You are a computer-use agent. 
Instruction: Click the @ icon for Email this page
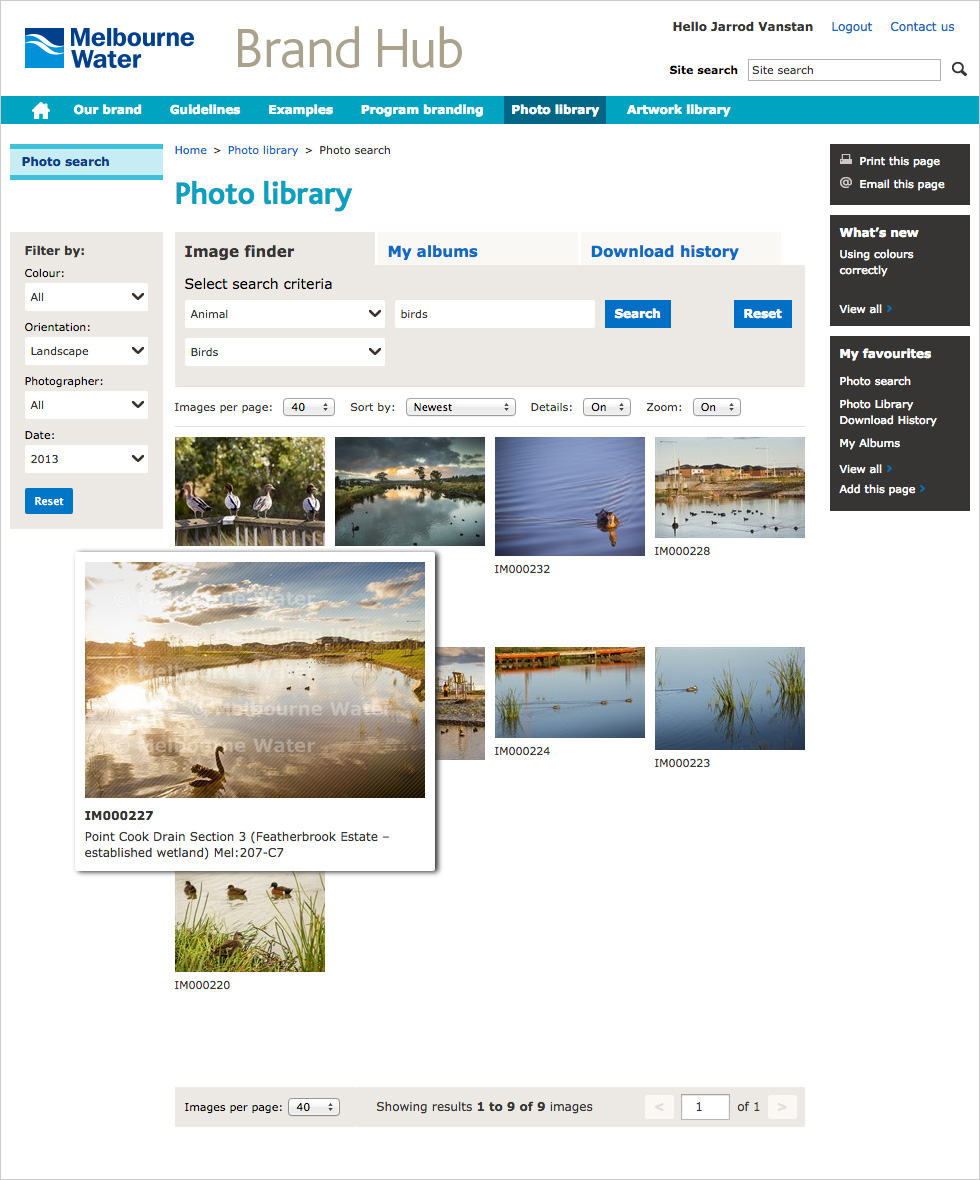[x=846, y=183]
